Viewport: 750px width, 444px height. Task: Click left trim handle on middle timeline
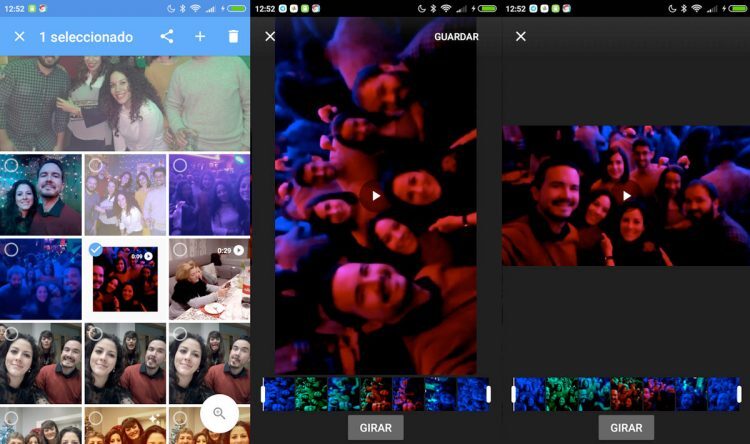point(264,394)
